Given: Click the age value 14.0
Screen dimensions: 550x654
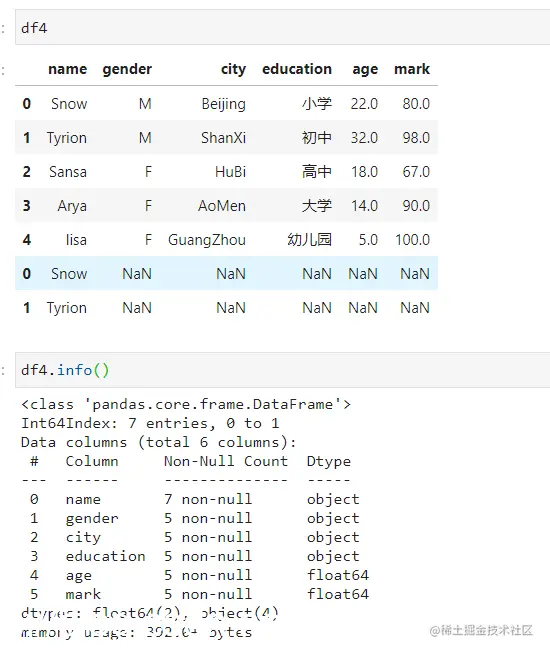Looking at the screenshot, I should (364, 206).
